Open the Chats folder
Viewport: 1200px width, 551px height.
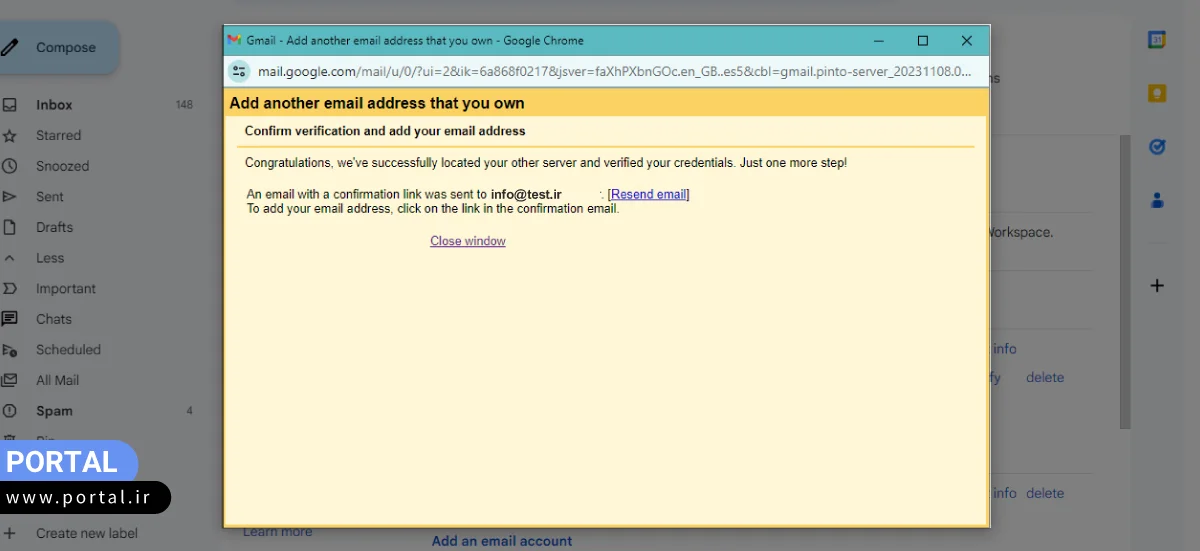coord(53,319)
